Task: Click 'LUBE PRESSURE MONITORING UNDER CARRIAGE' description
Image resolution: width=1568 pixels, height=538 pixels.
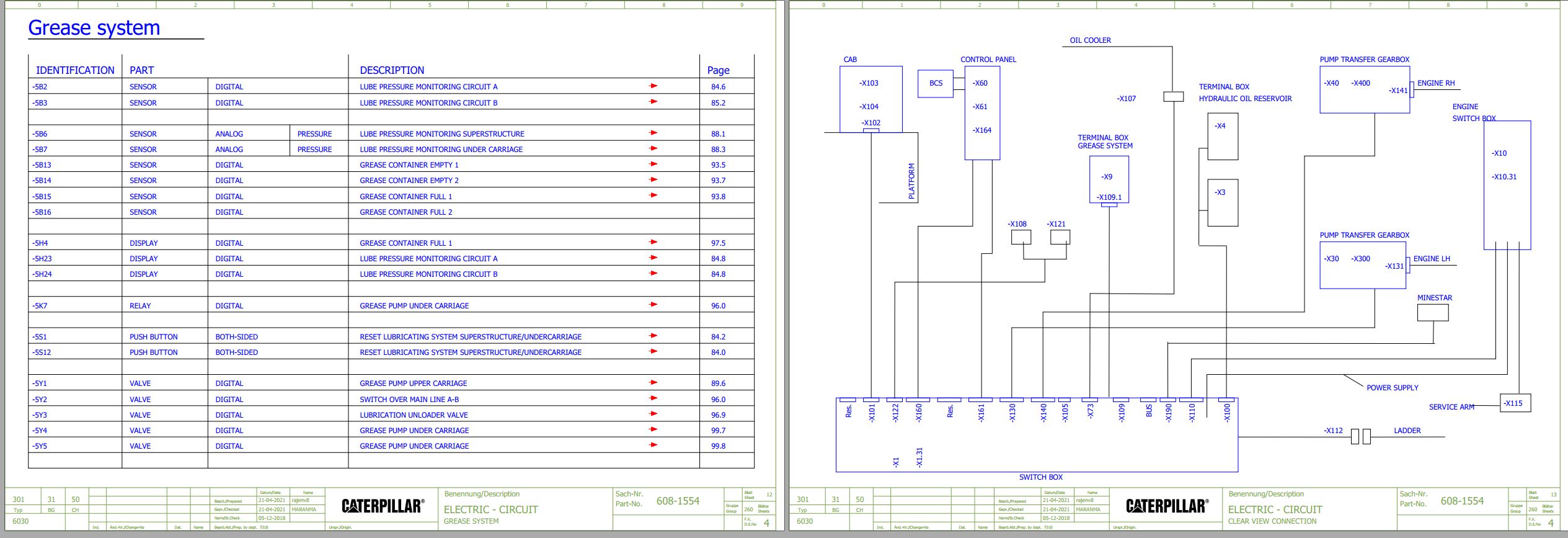Action: [441, 150]
